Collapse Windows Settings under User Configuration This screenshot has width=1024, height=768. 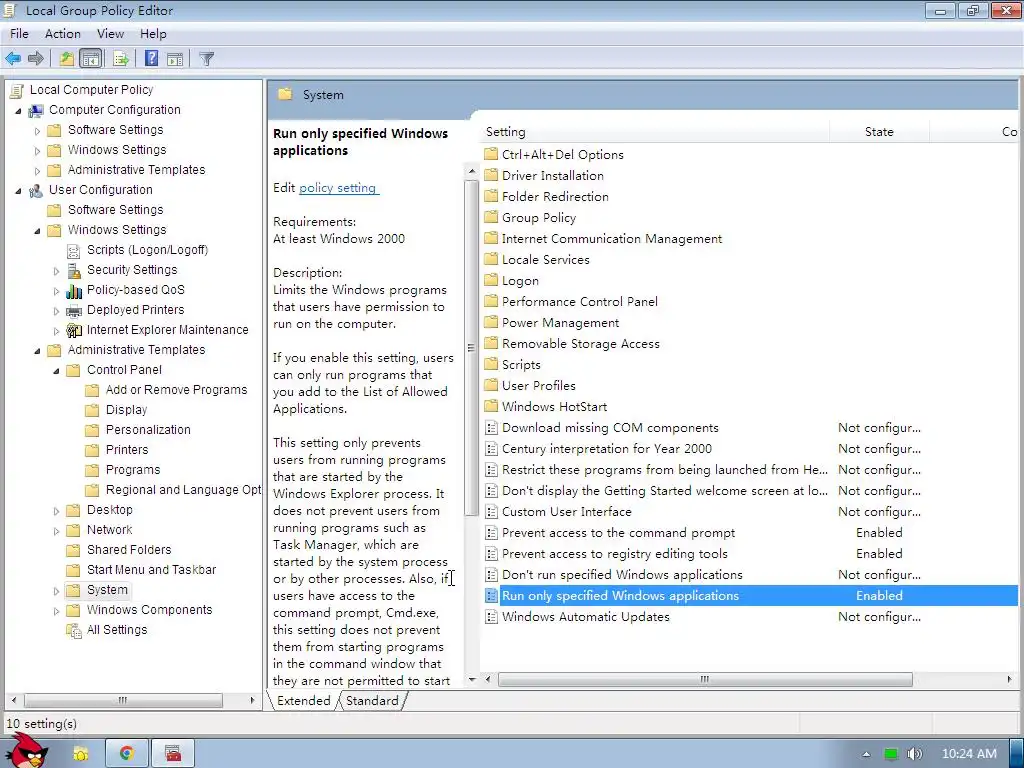(37, 231)
